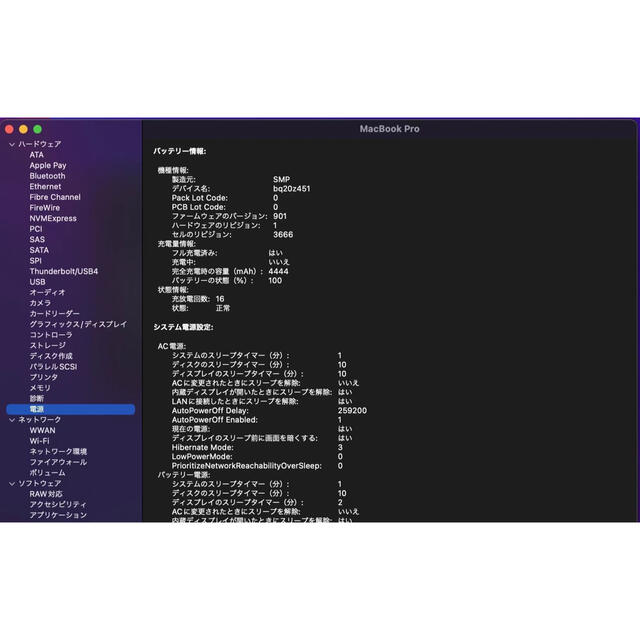
Task: Click device name value bq20z451
Action: 291,189
